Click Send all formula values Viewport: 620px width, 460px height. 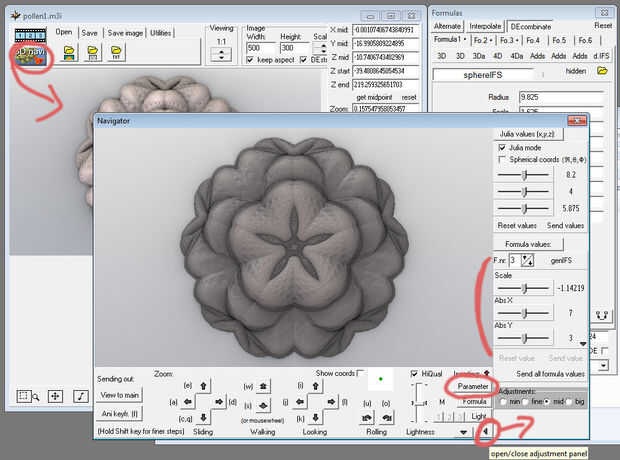550,374
